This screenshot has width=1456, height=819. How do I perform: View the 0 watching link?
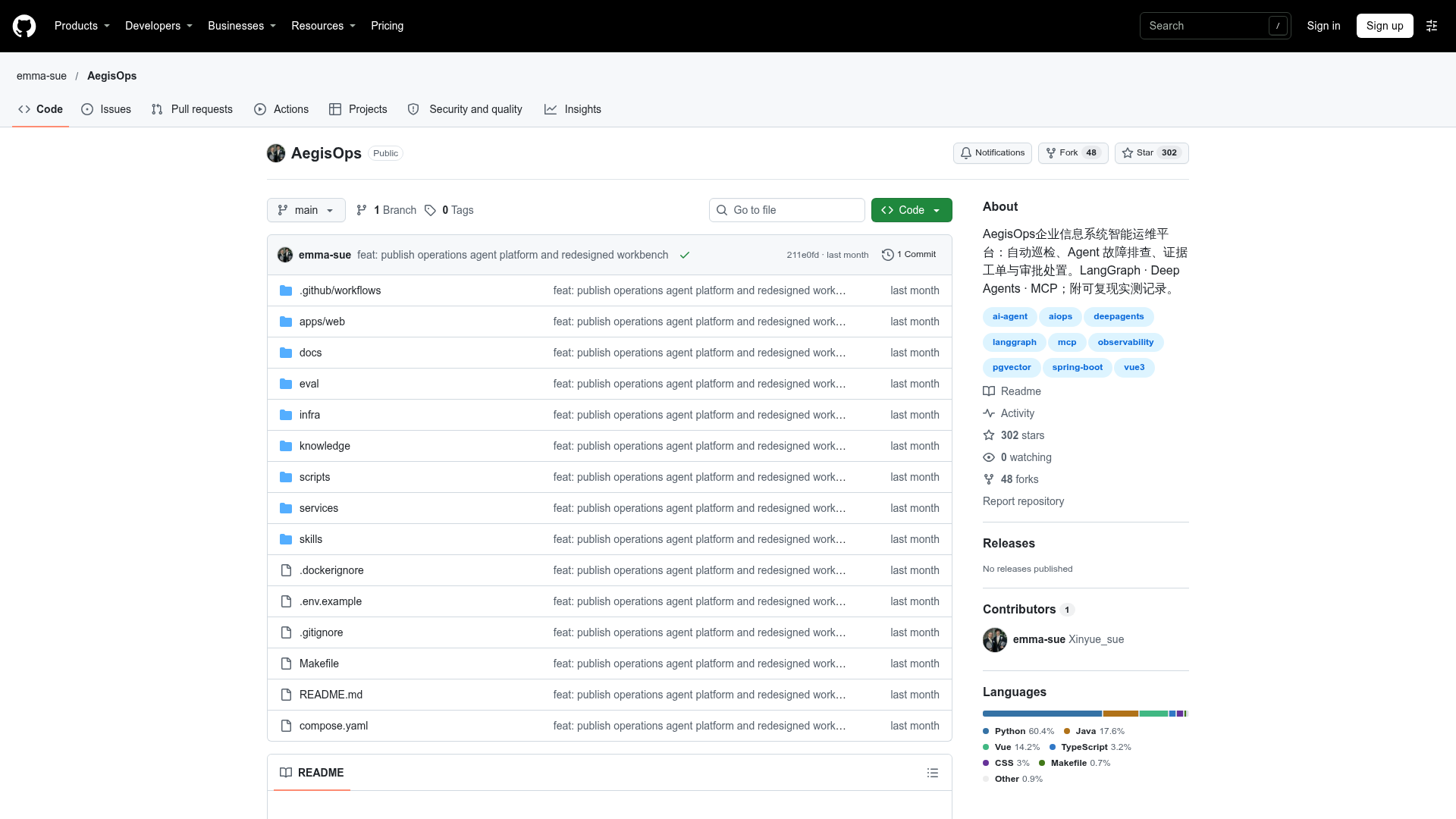pos(1018,457)
